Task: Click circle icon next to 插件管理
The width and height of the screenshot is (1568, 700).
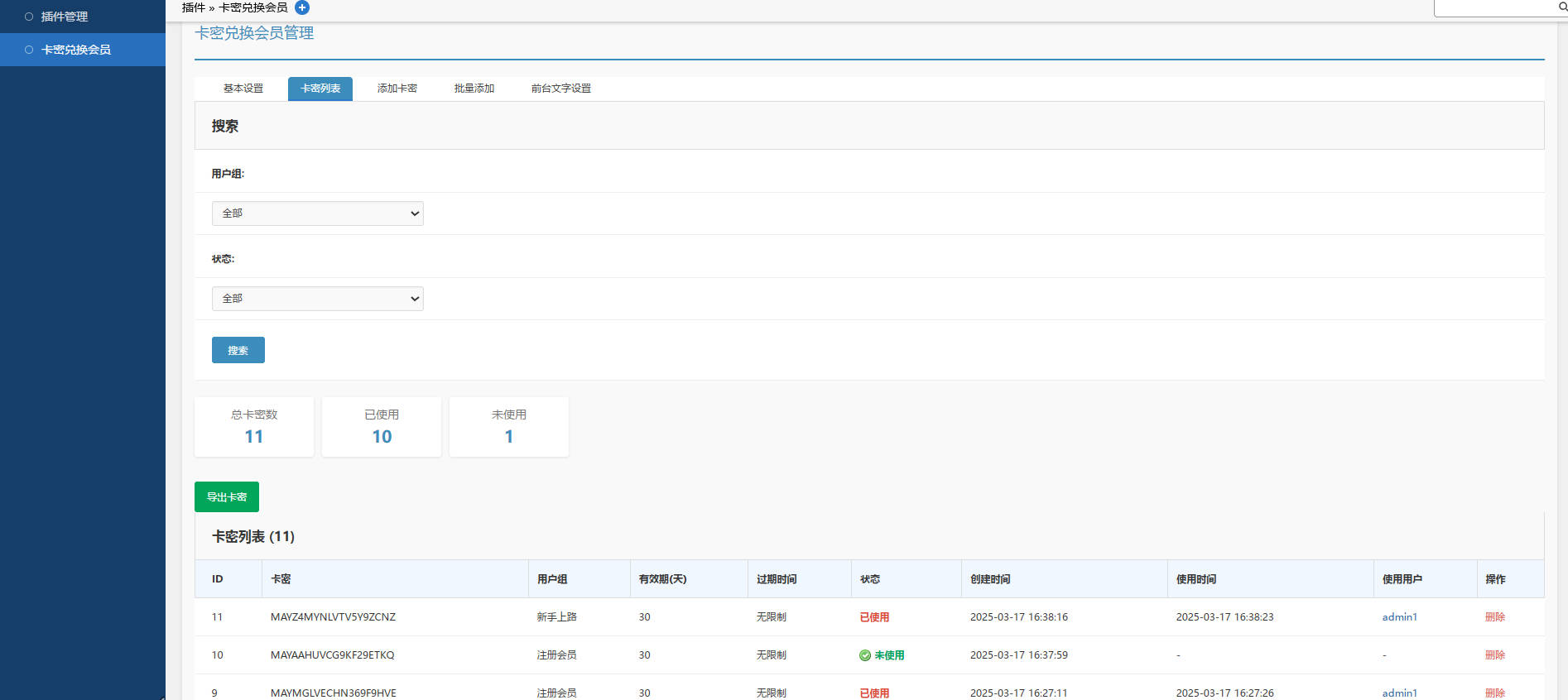Action: pos(29,17)
